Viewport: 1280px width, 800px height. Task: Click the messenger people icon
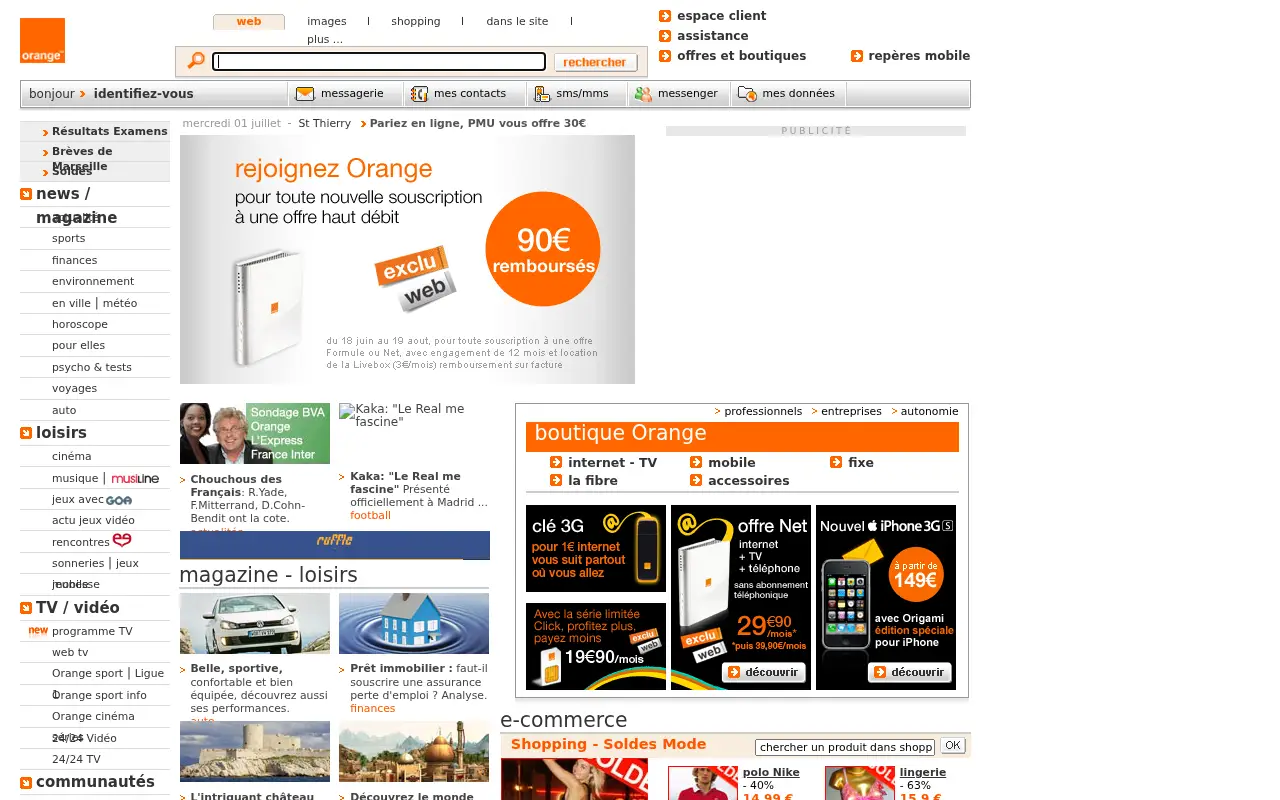click(643, 94)
